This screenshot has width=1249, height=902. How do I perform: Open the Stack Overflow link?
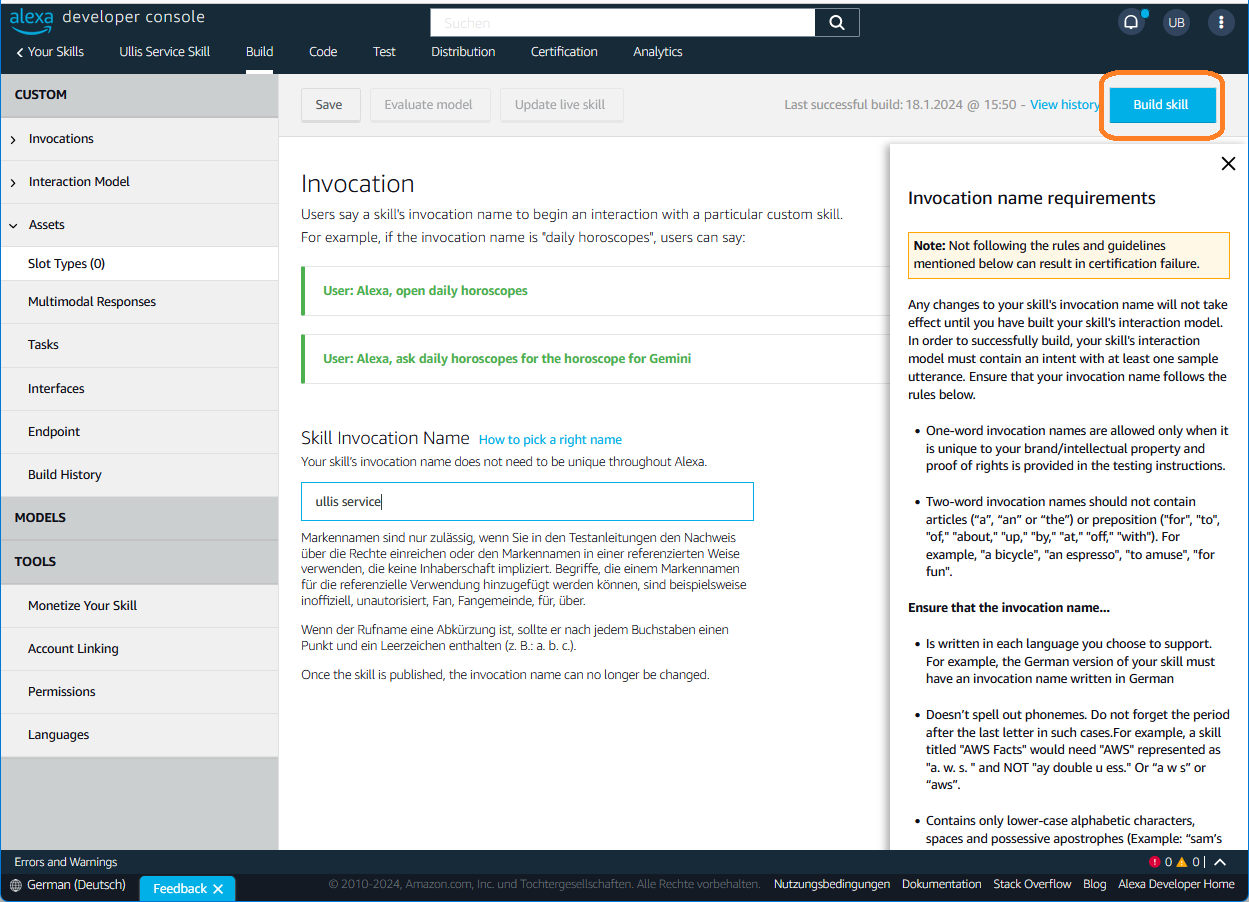click(x=1032, y=884)
